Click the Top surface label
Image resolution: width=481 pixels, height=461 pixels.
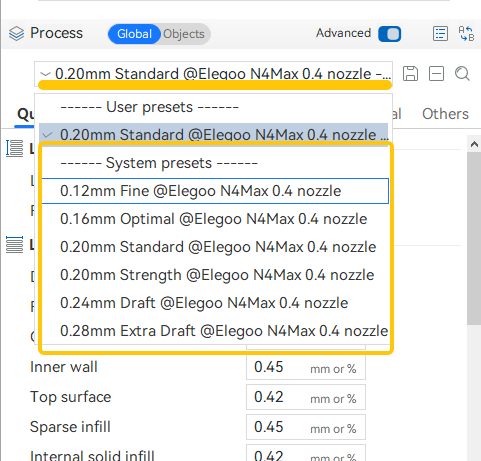(70, 397)
